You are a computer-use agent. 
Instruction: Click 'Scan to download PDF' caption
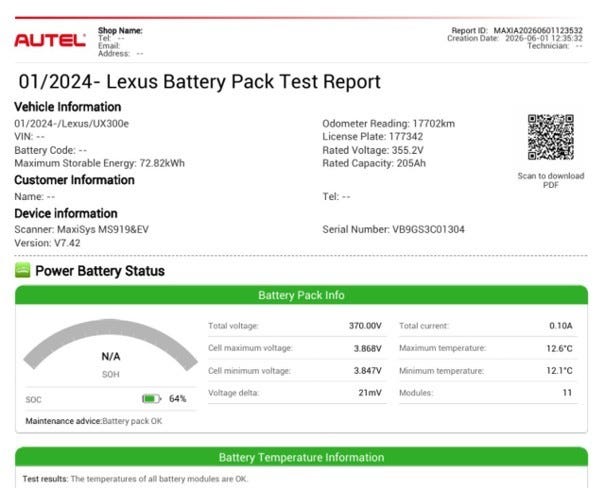[551, 180]
